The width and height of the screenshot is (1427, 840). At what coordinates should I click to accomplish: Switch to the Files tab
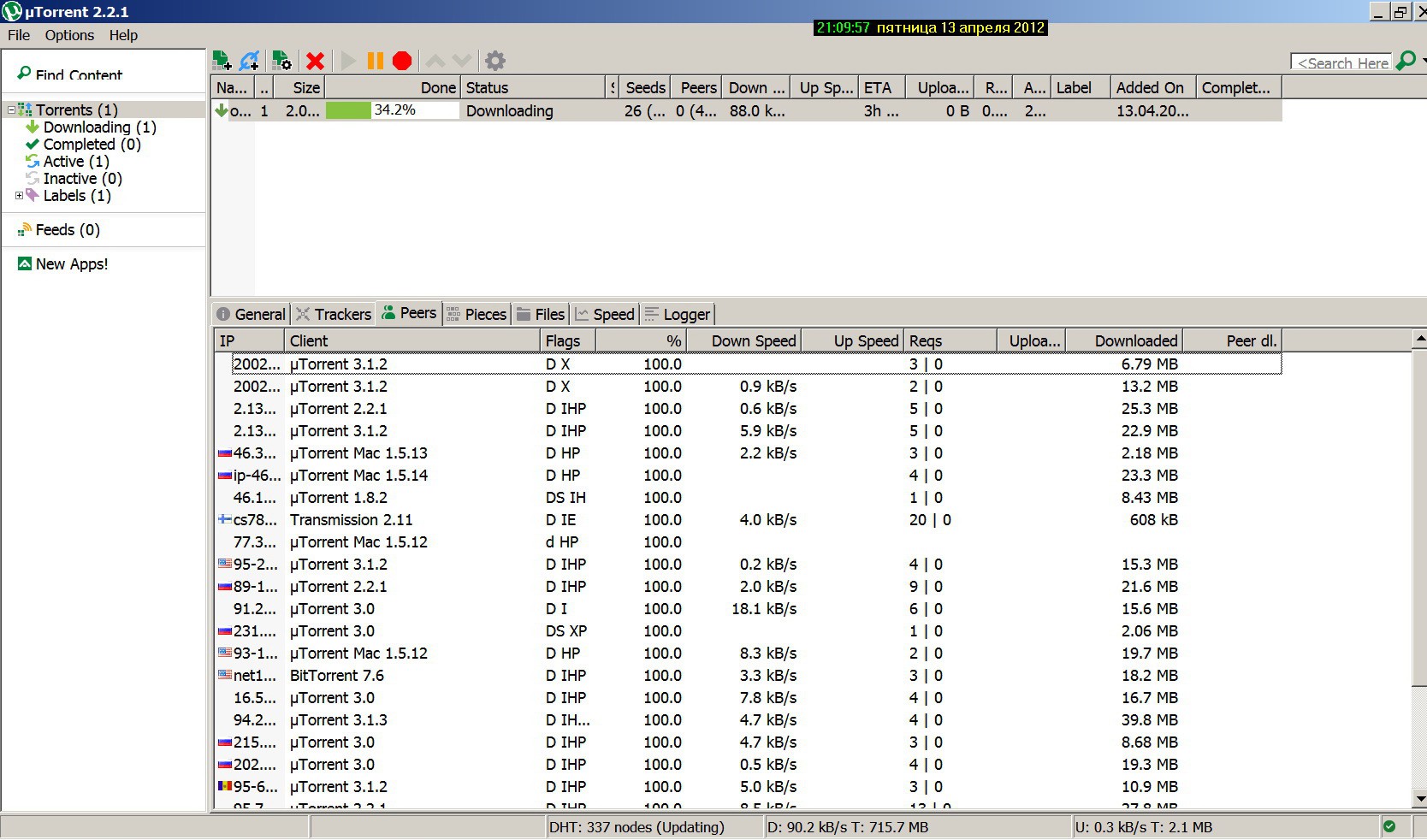[541, 314]
